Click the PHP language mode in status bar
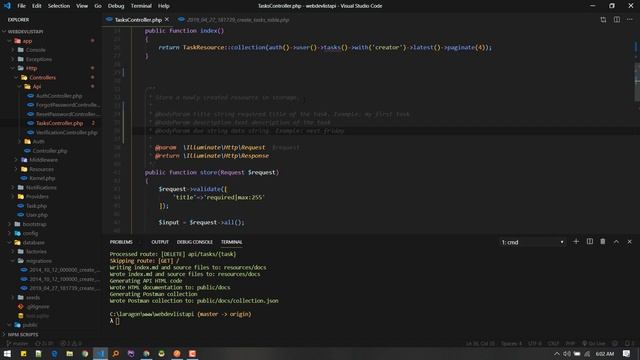Viewport: 640px width, 360px height. pos(570,343)
